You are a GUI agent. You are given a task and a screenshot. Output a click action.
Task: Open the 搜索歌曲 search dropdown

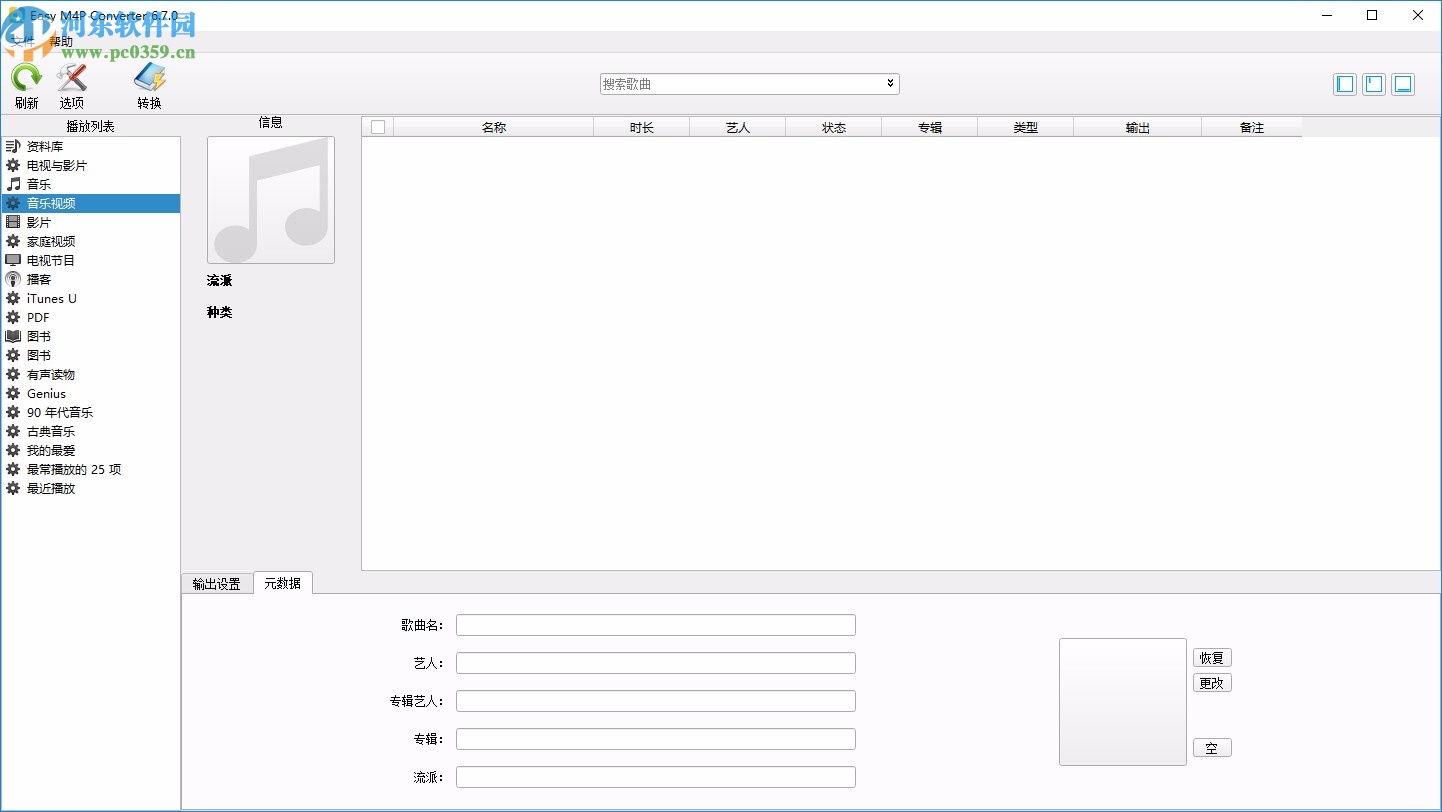[x=889, y=84]
